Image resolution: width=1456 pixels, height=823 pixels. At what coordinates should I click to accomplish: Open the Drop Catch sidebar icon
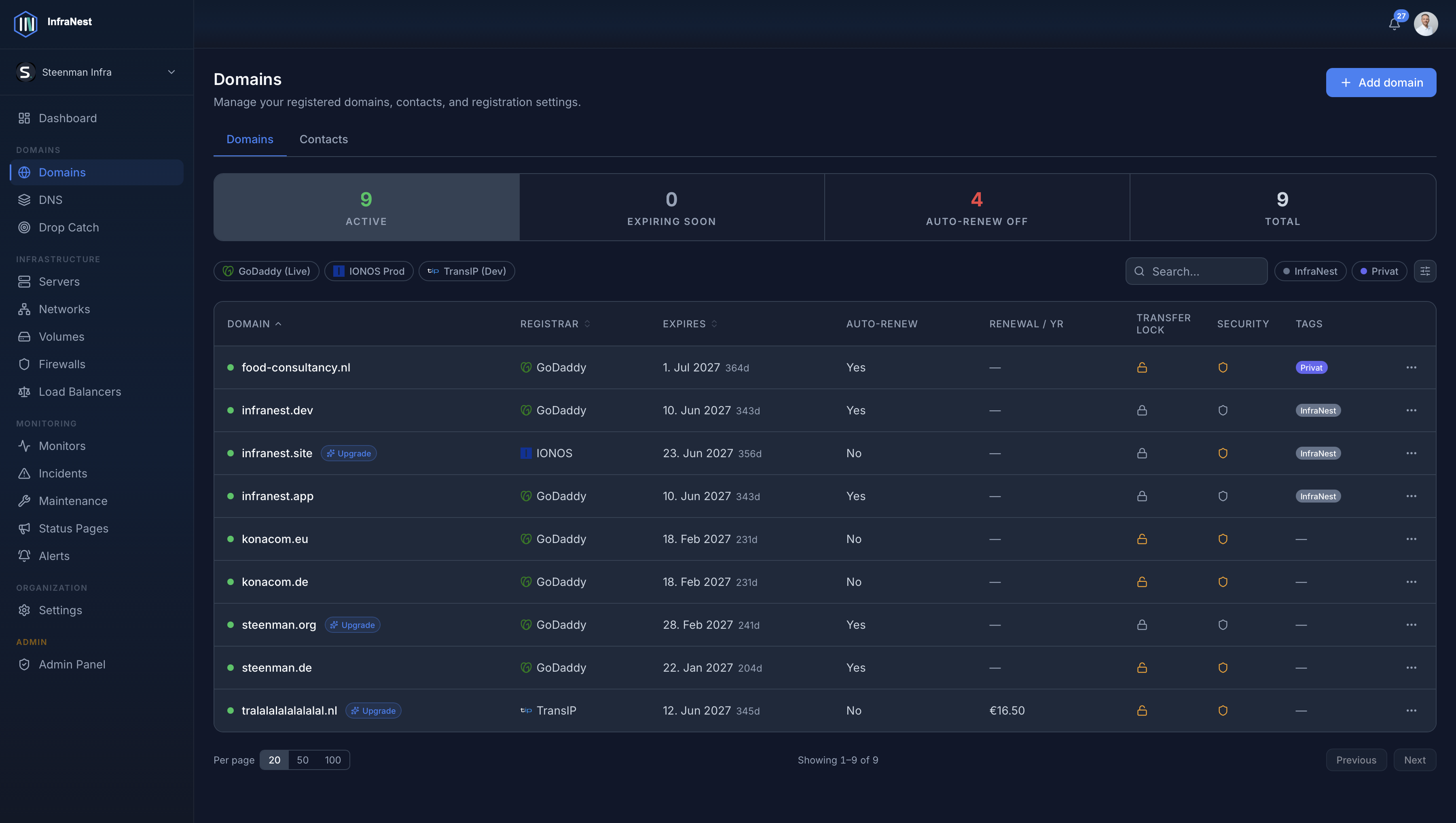24,227
